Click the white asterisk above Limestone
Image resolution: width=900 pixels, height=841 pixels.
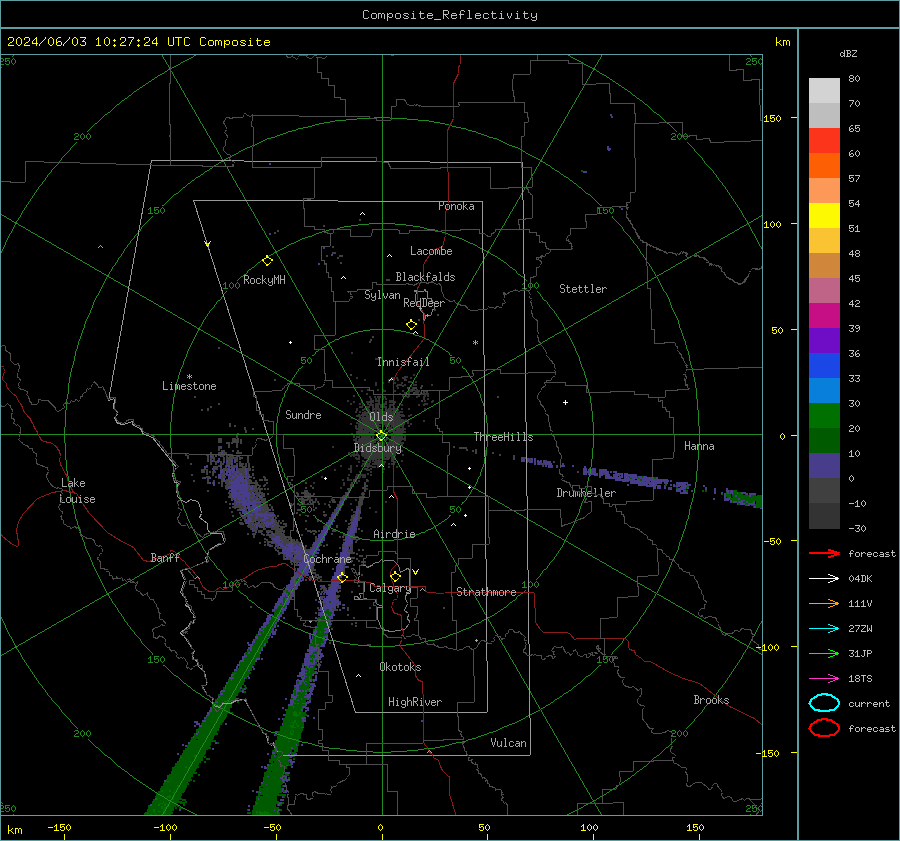(x=189, y=377)
